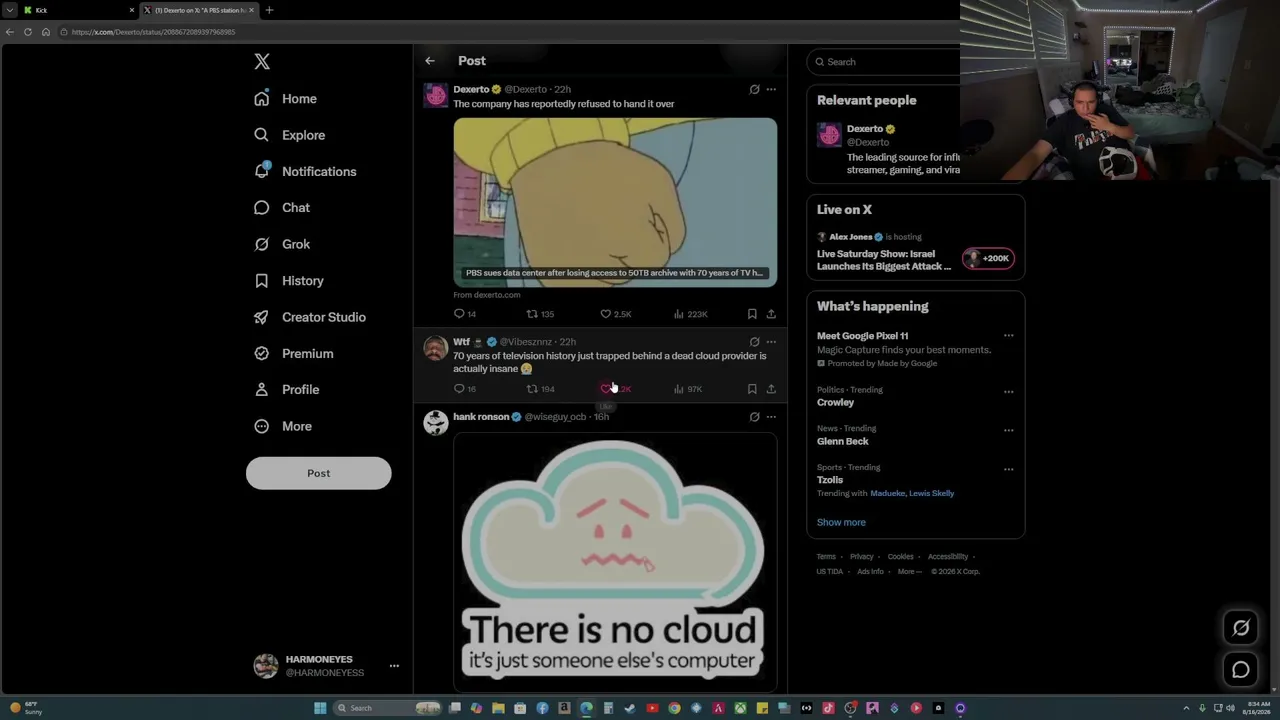1280x720 pixels.
Task: Go to Home in the X sidebar
Action: (x=285, y=99)
